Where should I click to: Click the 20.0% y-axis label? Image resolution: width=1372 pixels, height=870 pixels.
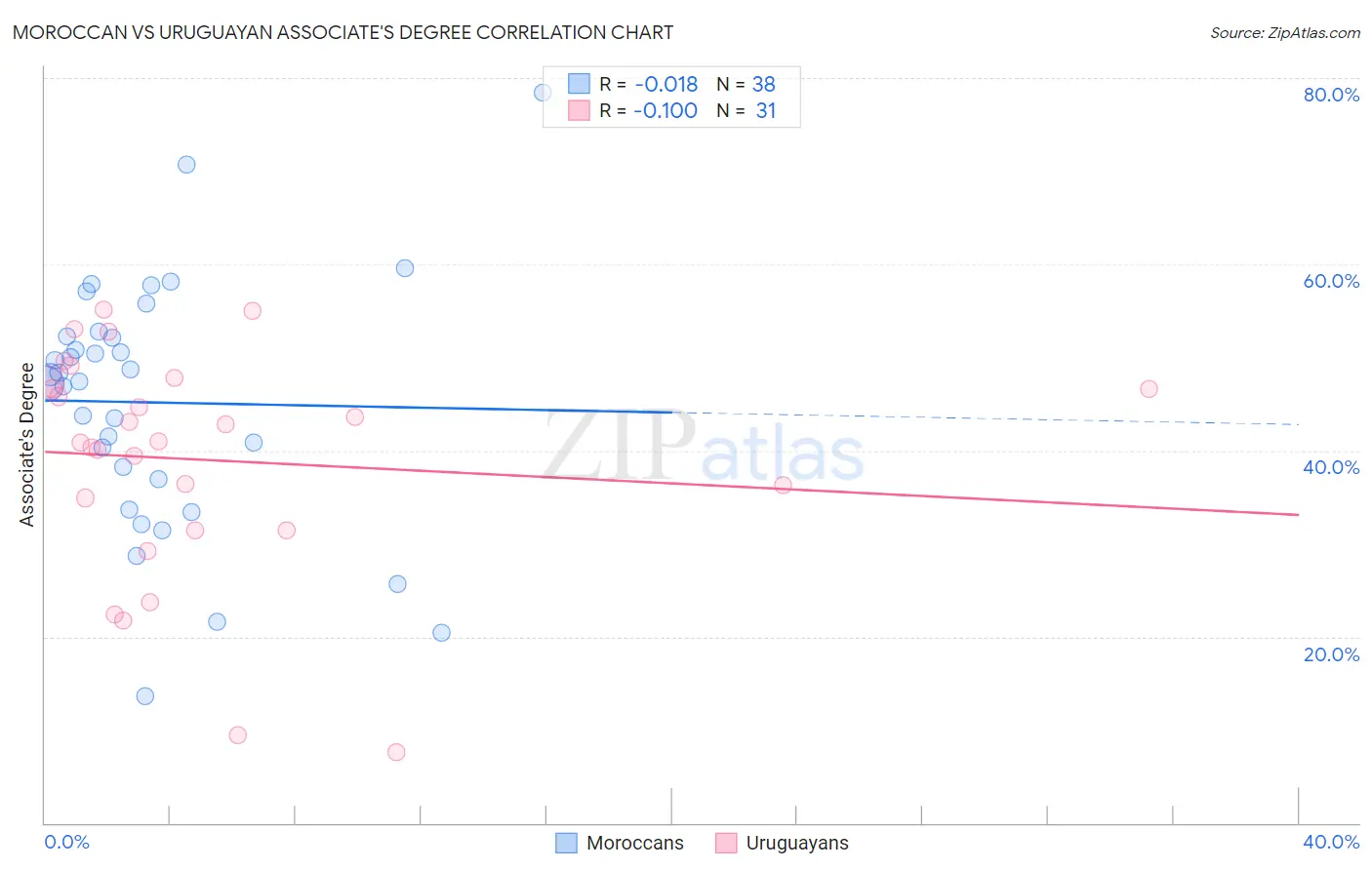pyautogui.click(x=1331, y=654)
